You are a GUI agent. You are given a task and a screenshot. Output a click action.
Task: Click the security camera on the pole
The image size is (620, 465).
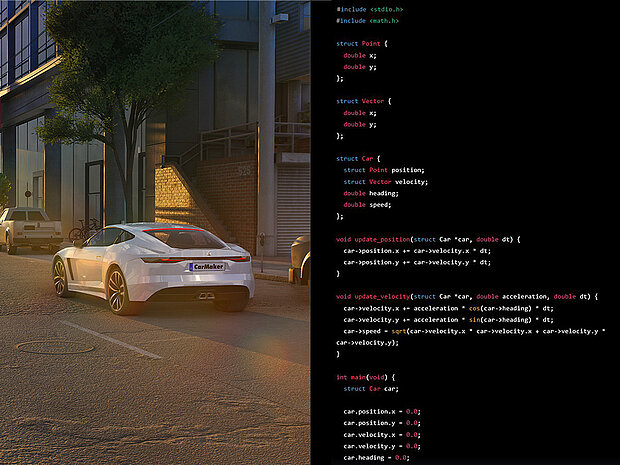click(279, 16)
